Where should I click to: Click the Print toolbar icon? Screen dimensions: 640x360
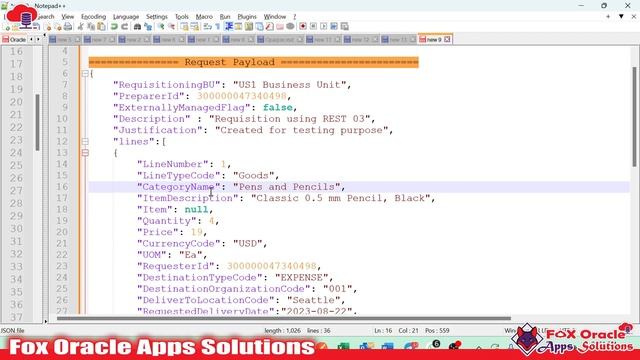pyautogui.click(x=68, y=27)
